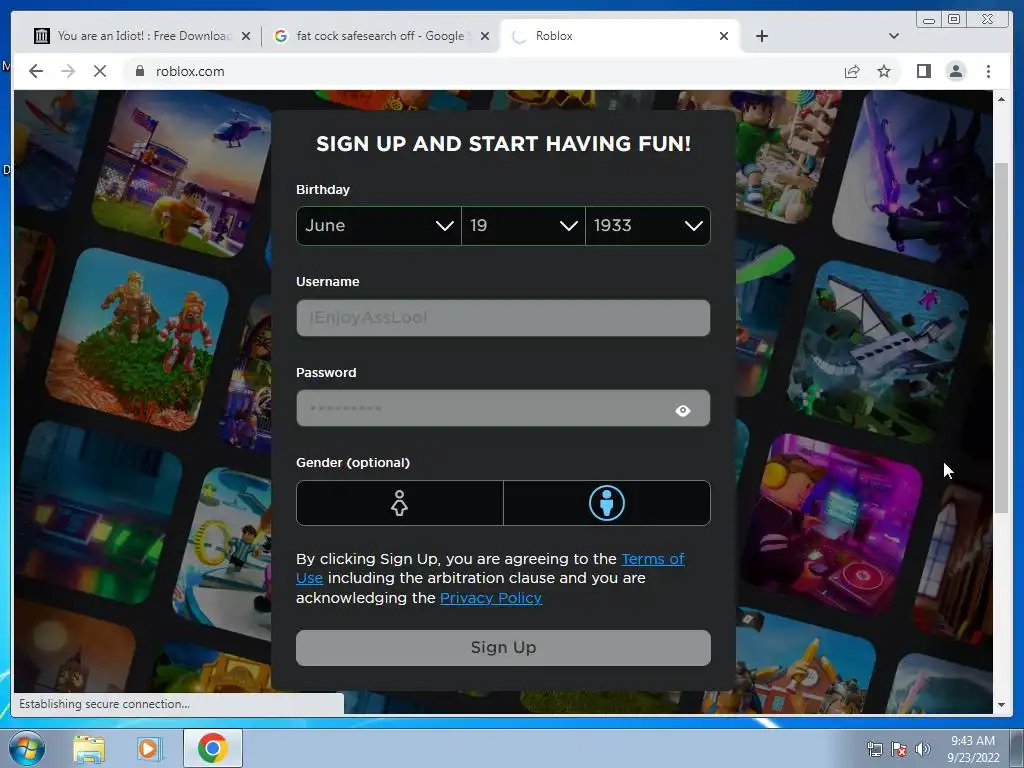Open the birthday day dropdown showing 19
The height and width of the screenshot is (768, 1024).
[523, 226]
